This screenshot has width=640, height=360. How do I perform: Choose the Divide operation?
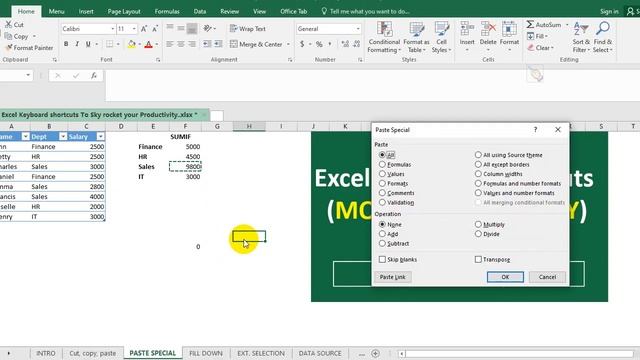coord(478,234)
